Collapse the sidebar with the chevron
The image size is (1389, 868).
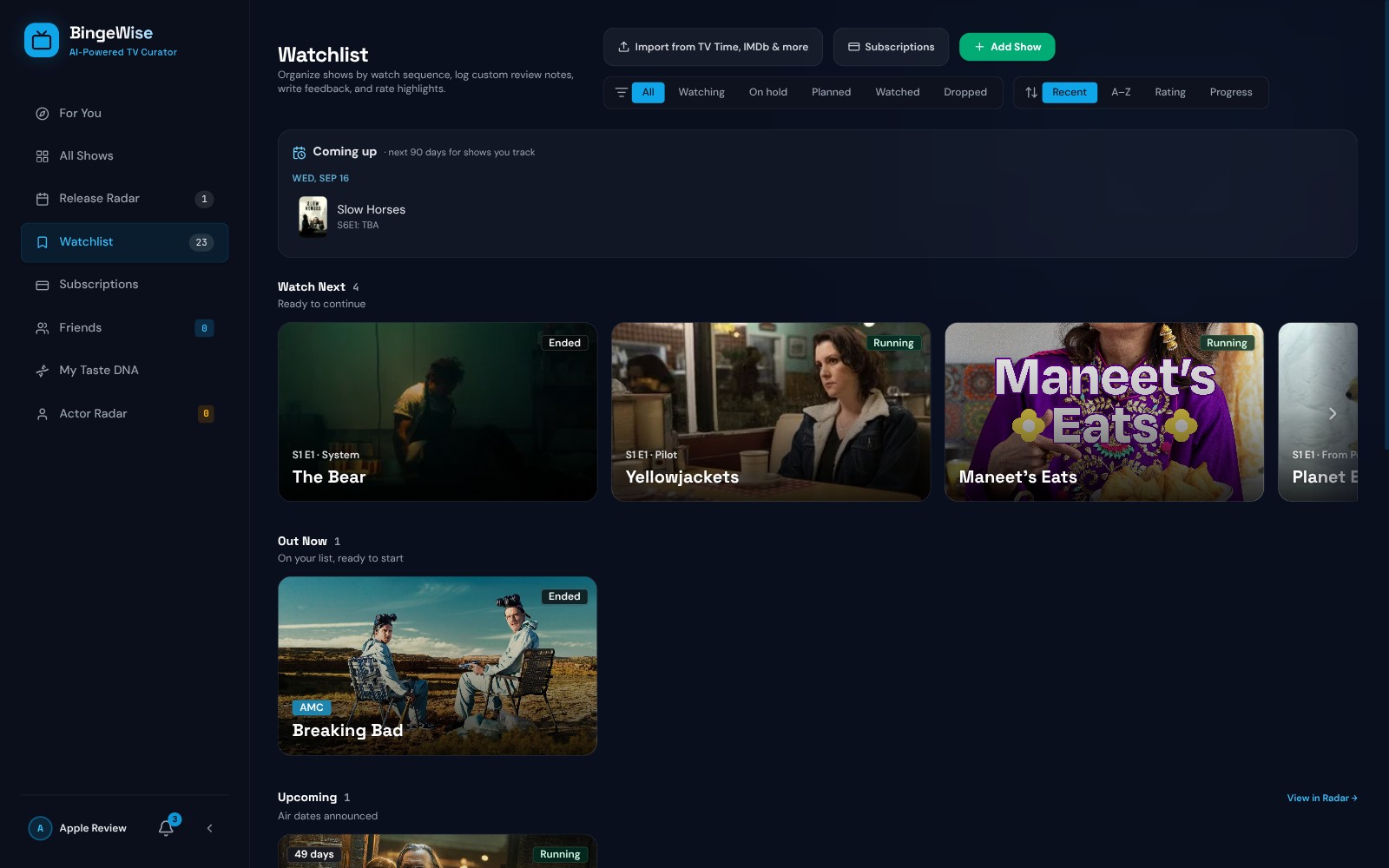[x=209, y=828]
